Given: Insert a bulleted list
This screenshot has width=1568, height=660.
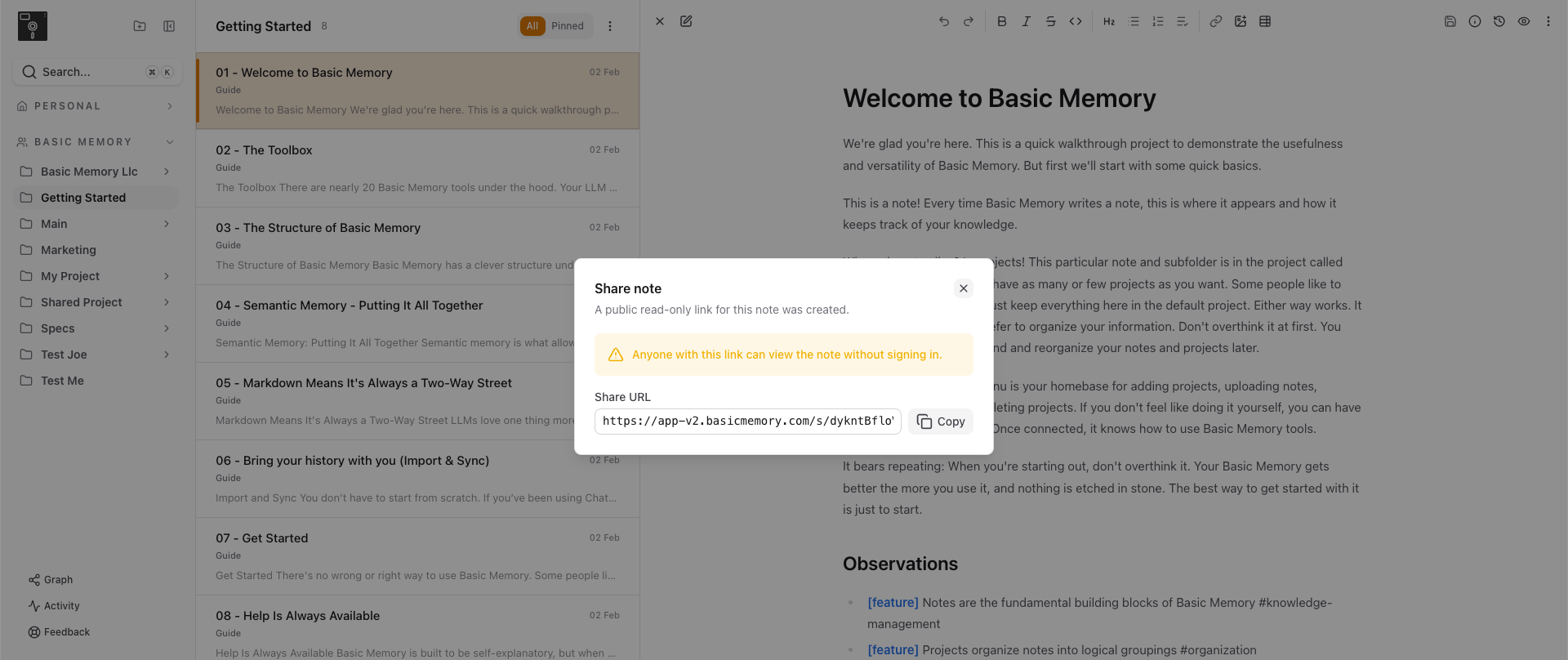Looking at the screenshot, I should (1134, 22).
